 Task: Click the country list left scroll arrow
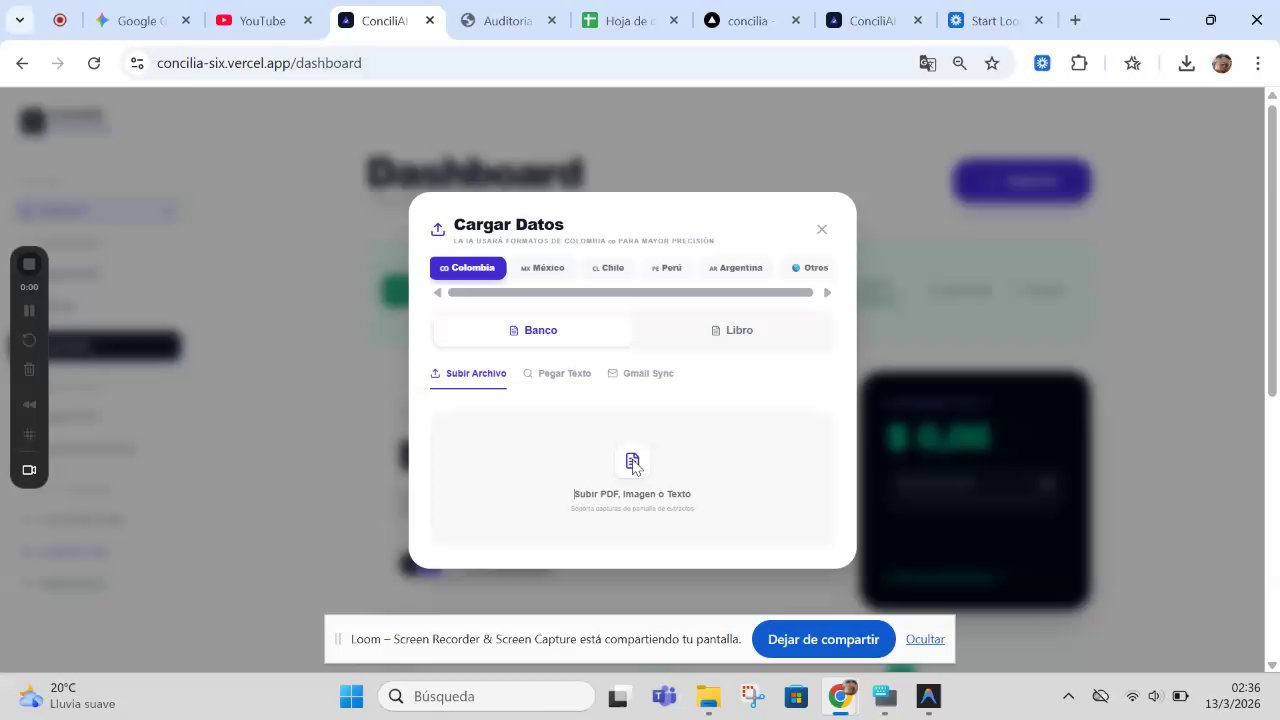pyautogui.click(x=437, y=293)
